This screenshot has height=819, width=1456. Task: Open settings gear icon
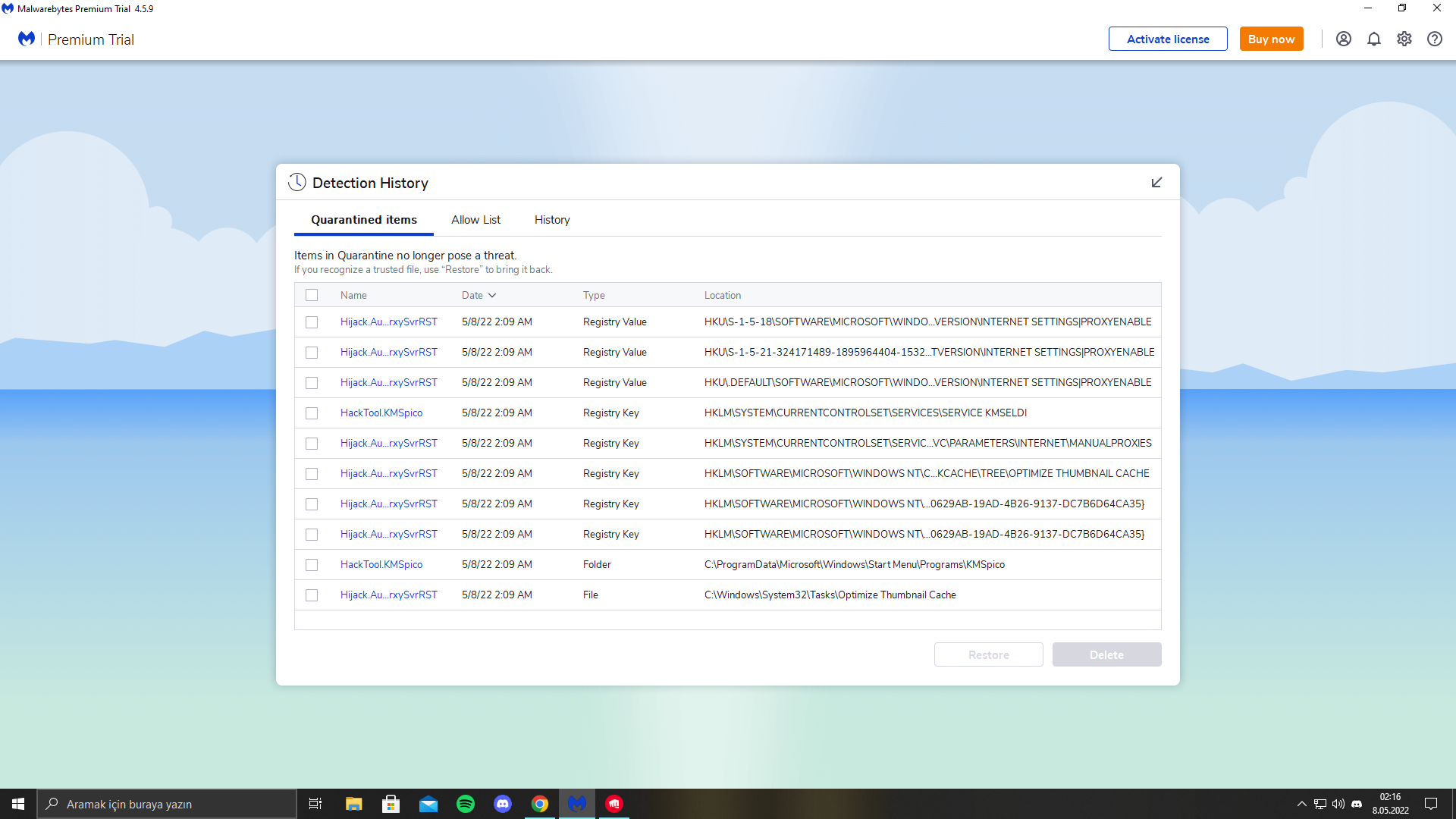pos(1404,39)
